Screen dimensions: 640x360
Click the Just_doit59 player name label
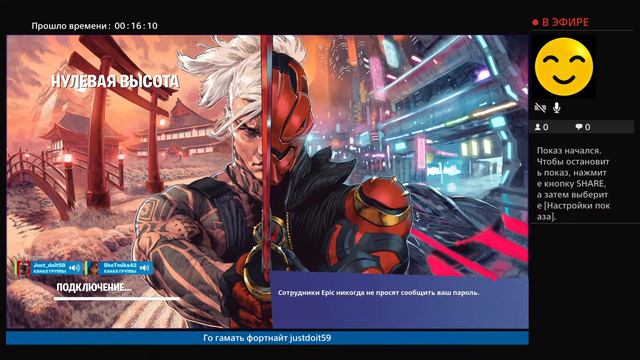(49, 265)
